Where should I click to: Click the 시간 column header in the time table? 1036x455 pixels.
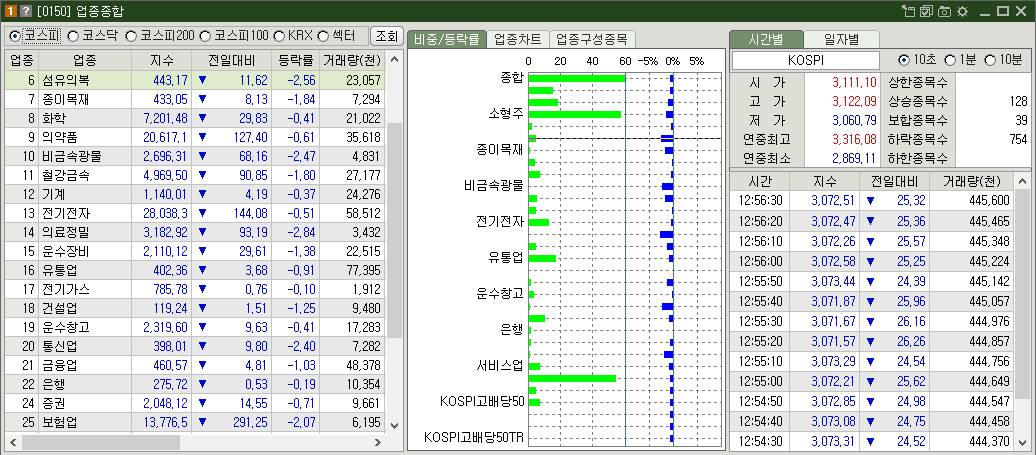point(759,182)
